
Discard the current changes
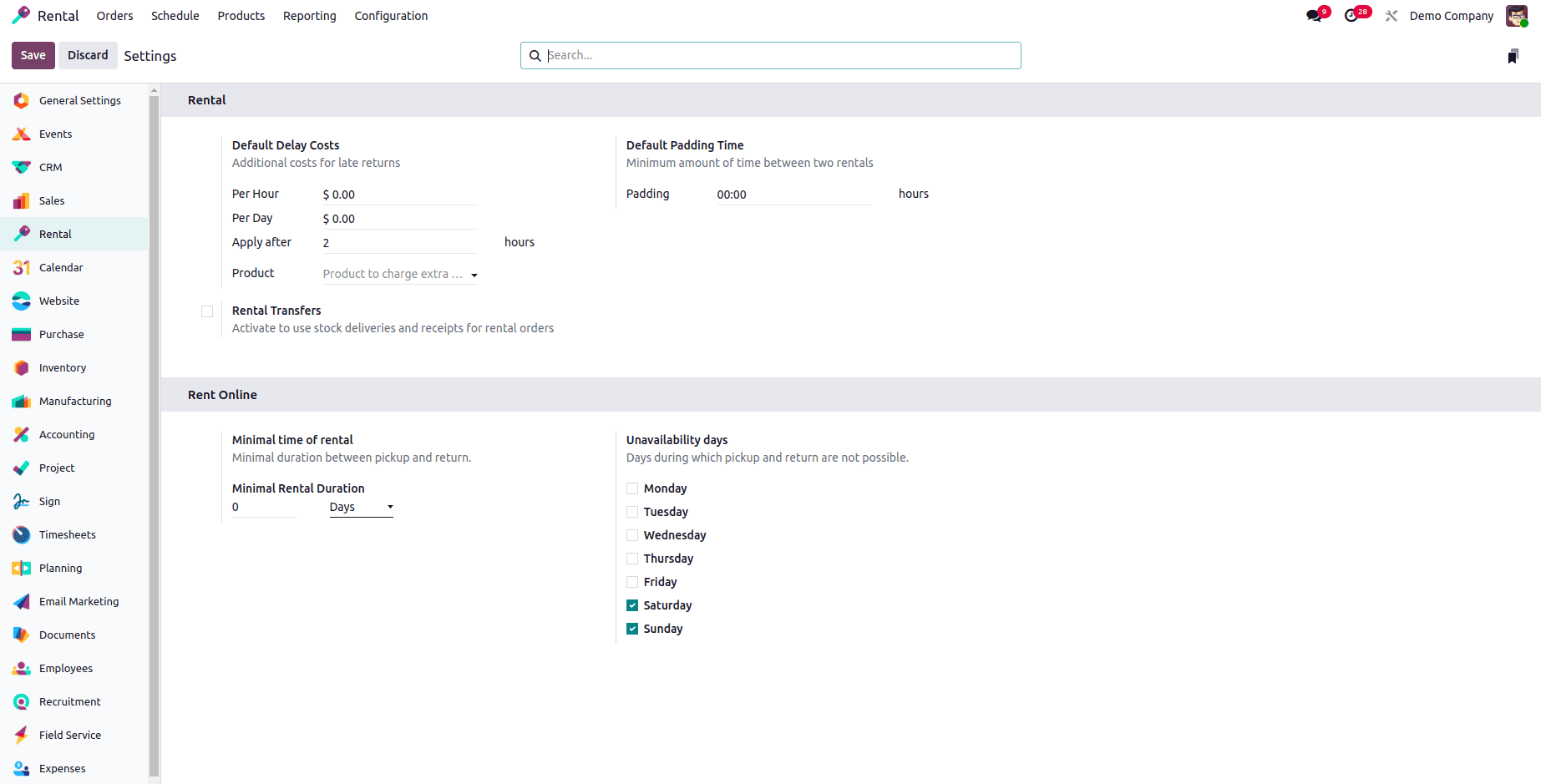(x=88, y=55)
